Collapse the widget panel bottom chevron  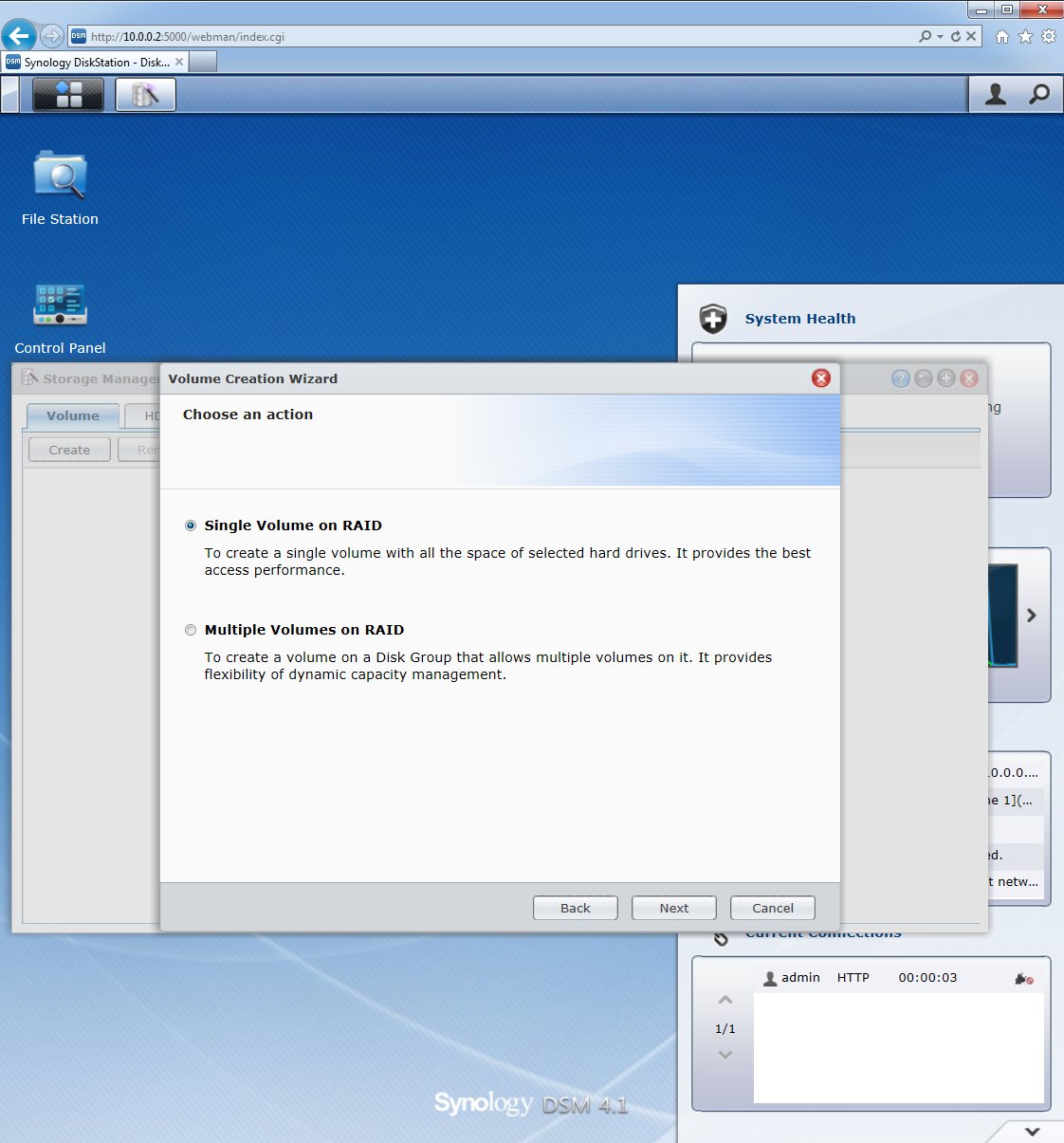1032,1131
